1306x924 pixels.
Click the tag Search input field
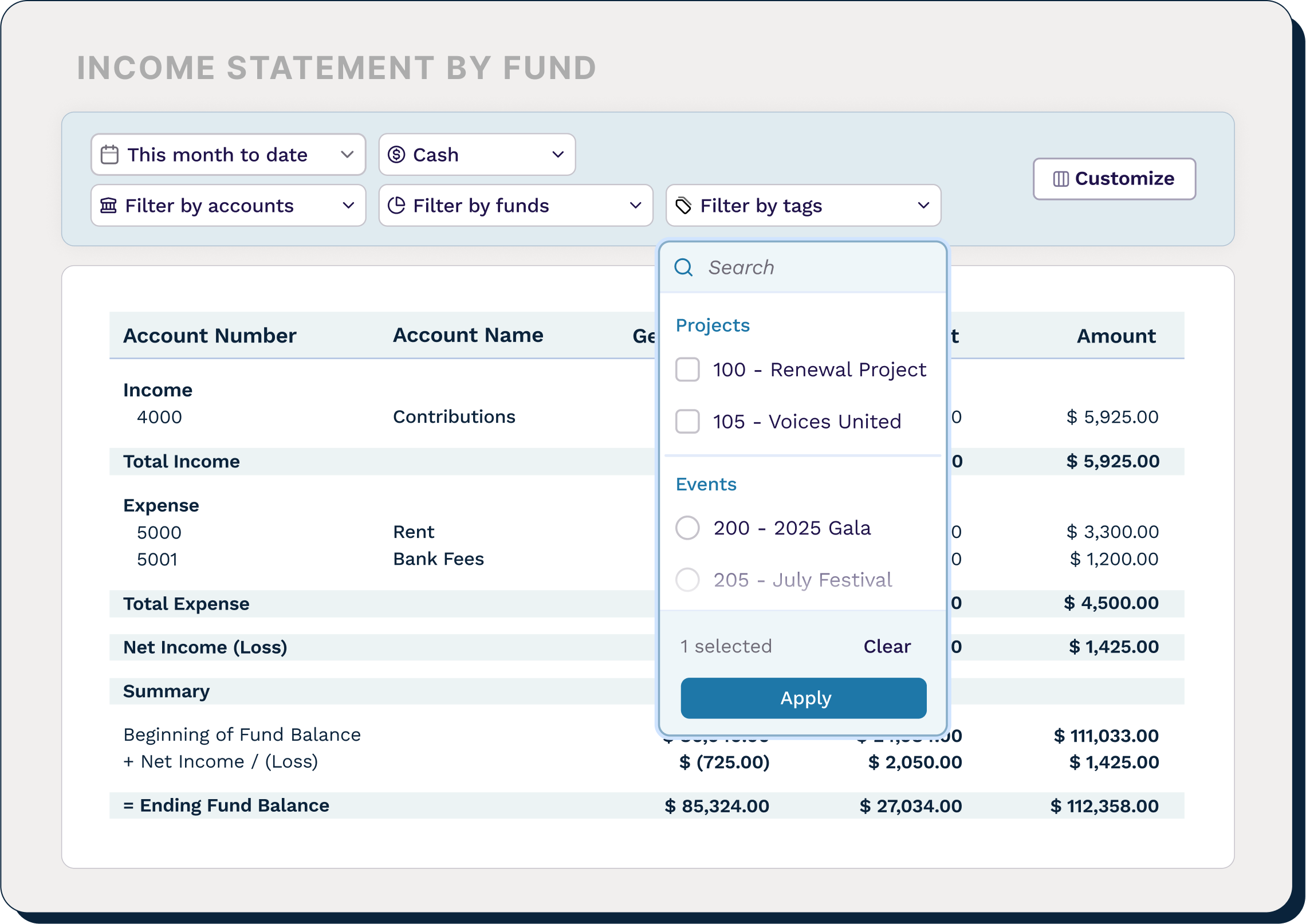[803, 267]
